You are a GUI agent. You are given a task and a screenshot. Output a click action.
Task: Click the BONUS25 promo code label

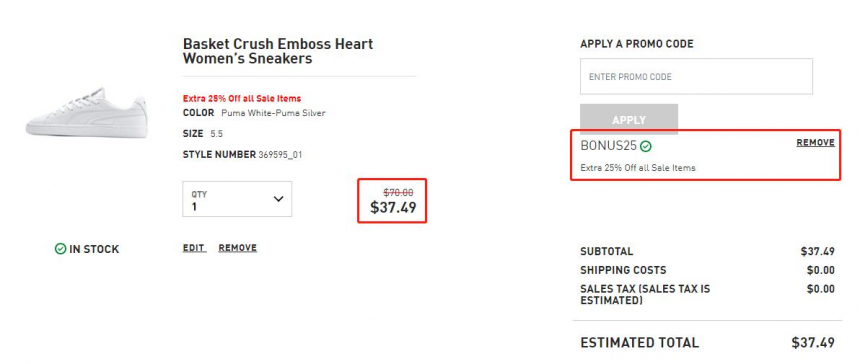pos(609,146)
